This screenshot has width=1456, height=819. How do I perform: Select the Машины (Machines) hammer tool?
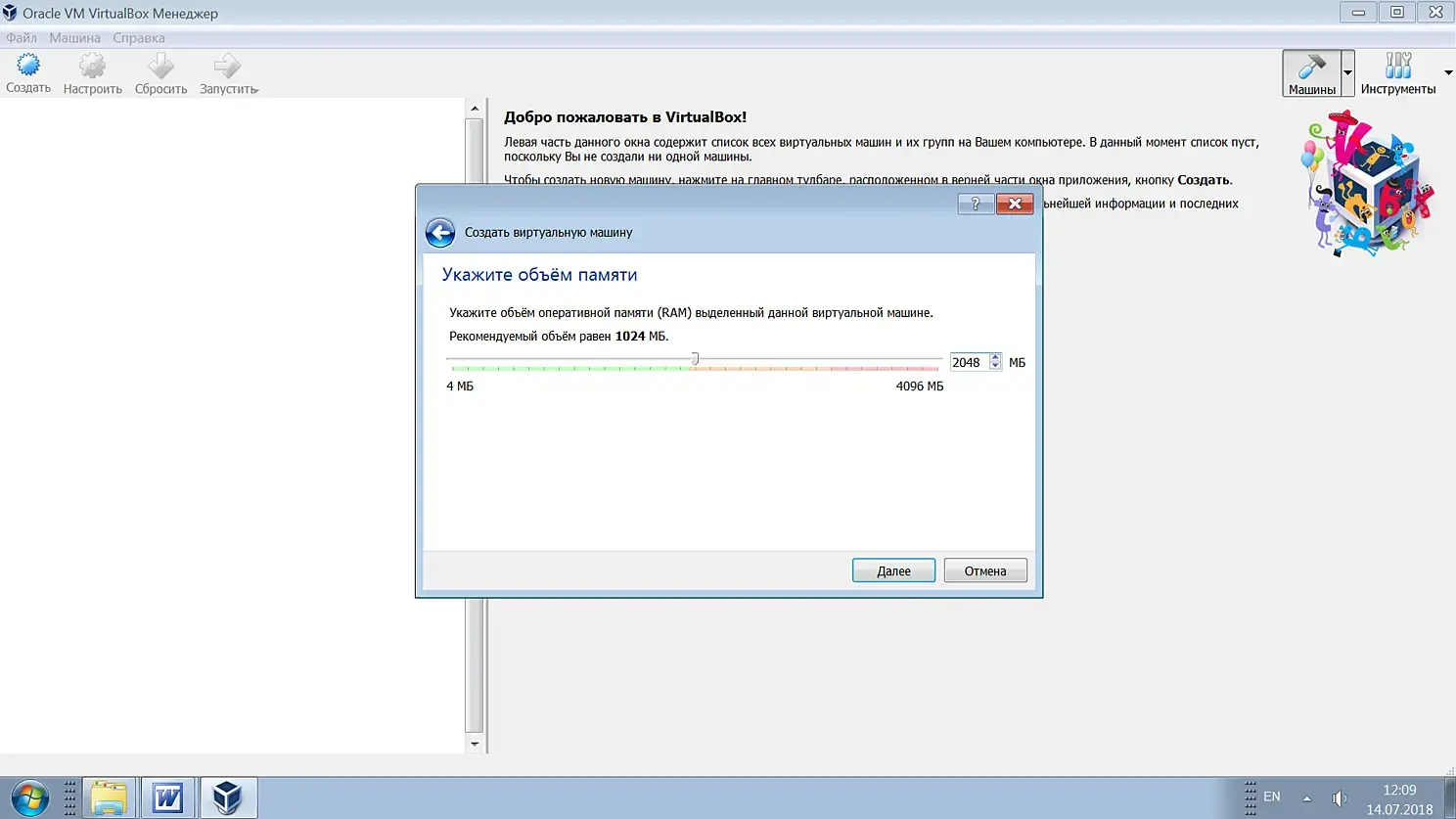pyautogui.click(x=1311, y=73)
